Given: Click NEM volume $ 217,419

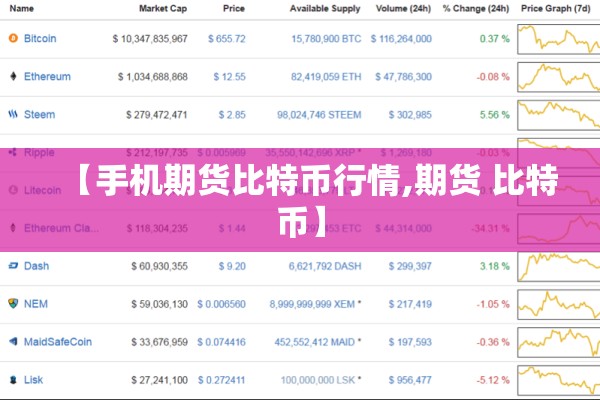Looking at the screenshot, I should (x=410, y=304).
